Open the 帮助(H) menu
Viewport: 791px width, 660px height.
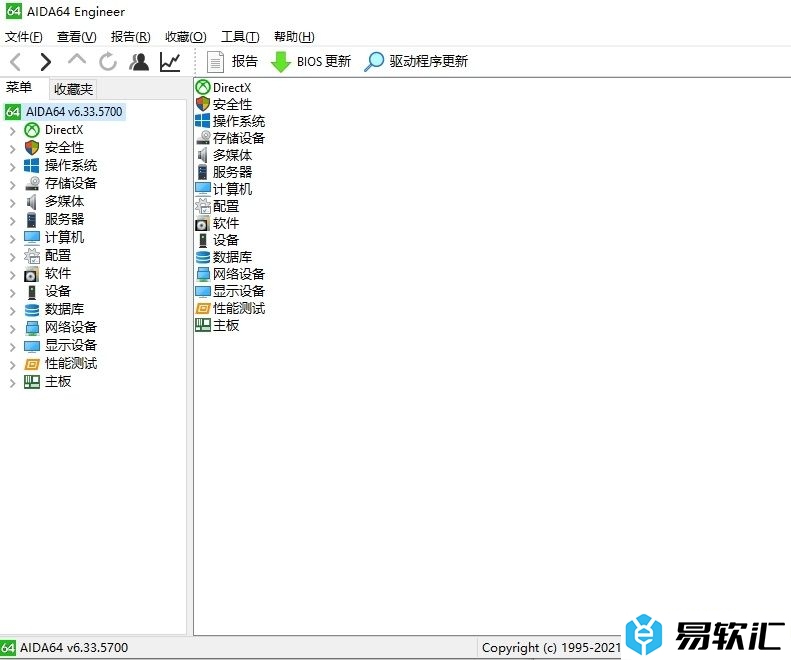[294, 37]
